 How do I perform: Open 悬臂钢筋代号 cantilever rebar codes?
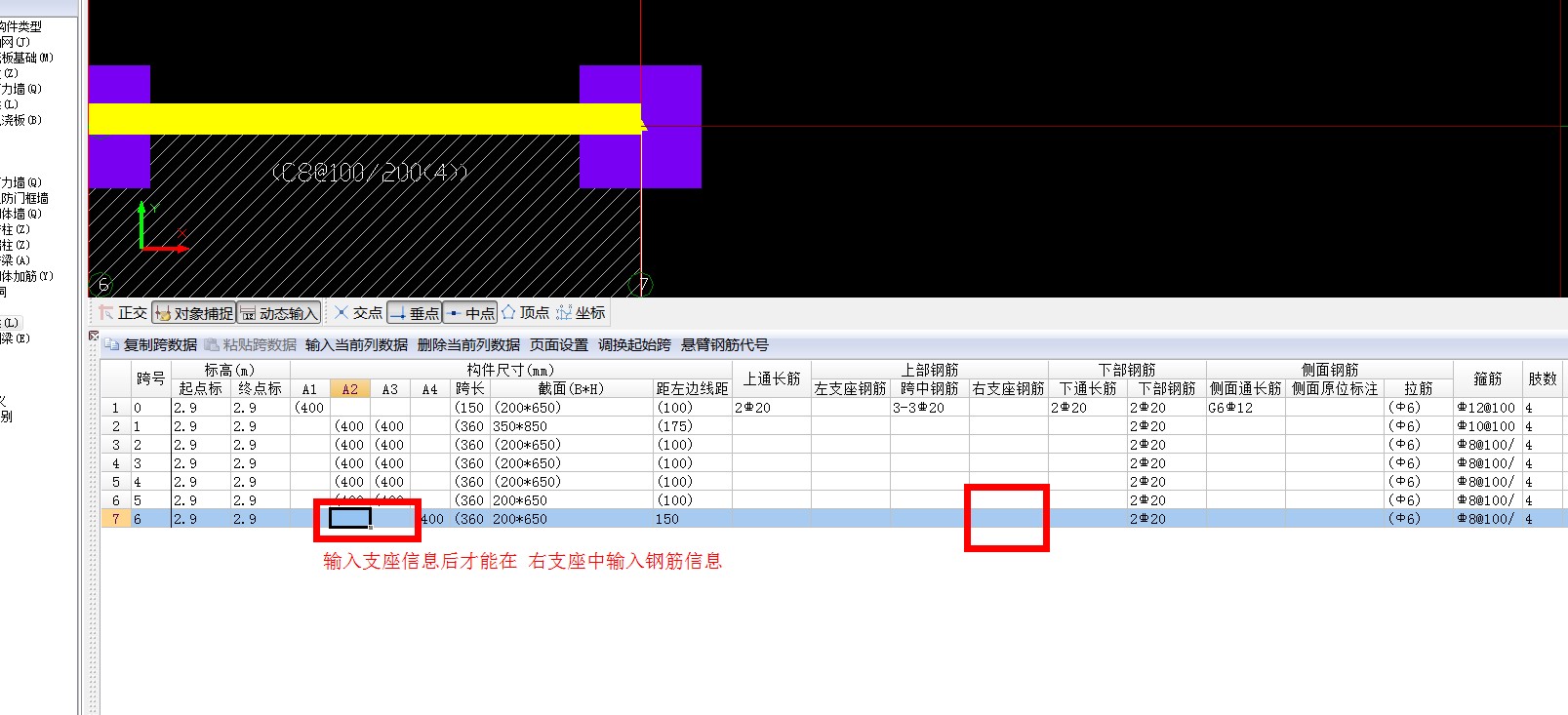(x=724, y=345)
